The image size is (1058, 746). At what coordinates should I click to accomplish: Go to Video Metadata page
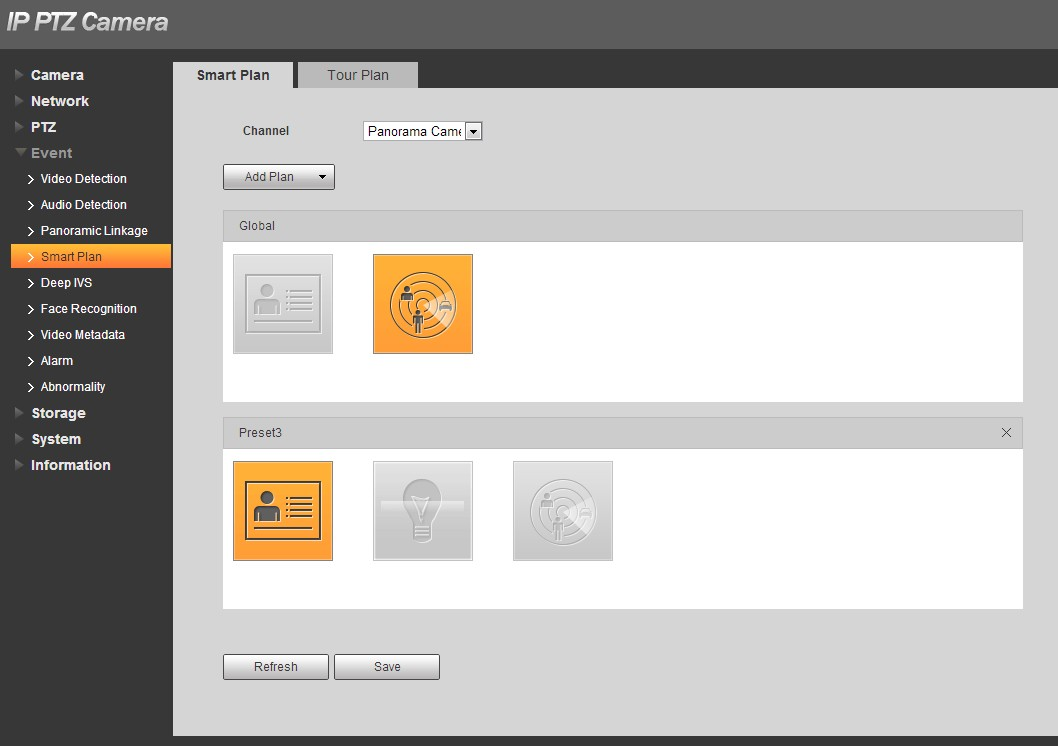[x=82, y=335]
